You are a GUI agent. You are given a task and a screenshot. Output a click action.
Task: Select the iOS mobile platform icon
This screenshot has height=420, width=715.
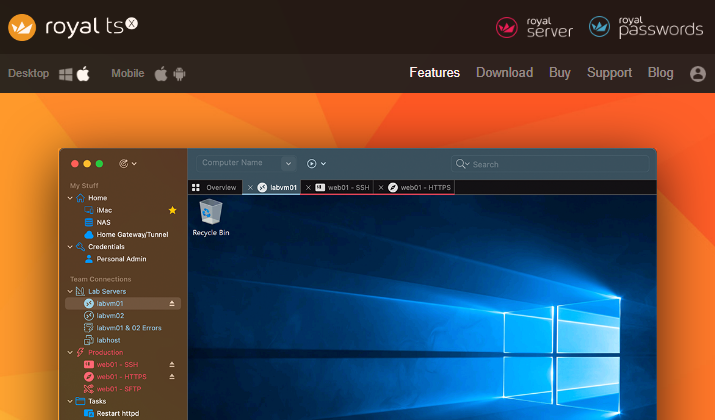(x=161, y=73)
